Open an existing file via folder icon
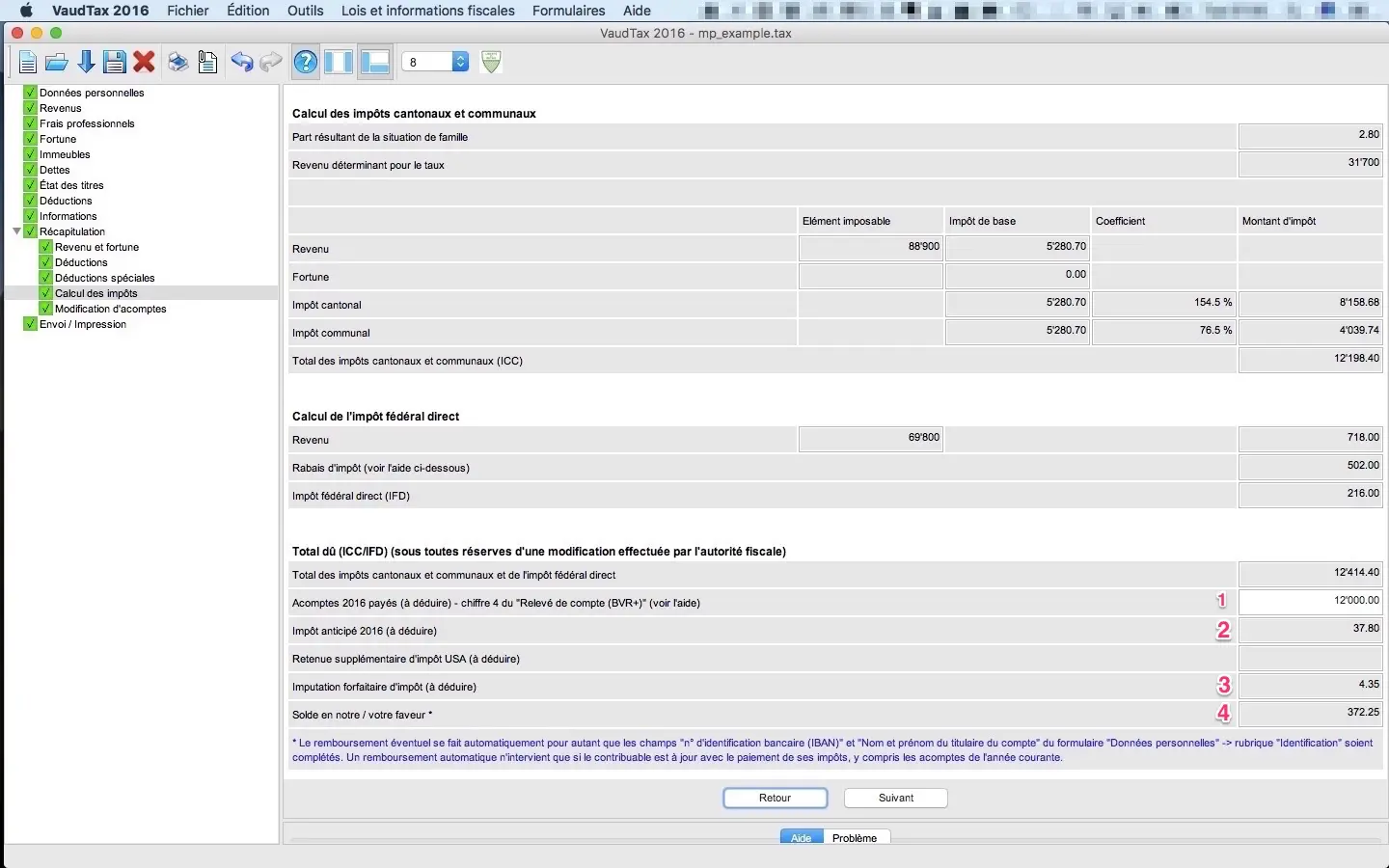This screenshot has width=1389, height=868. (57, 63)
